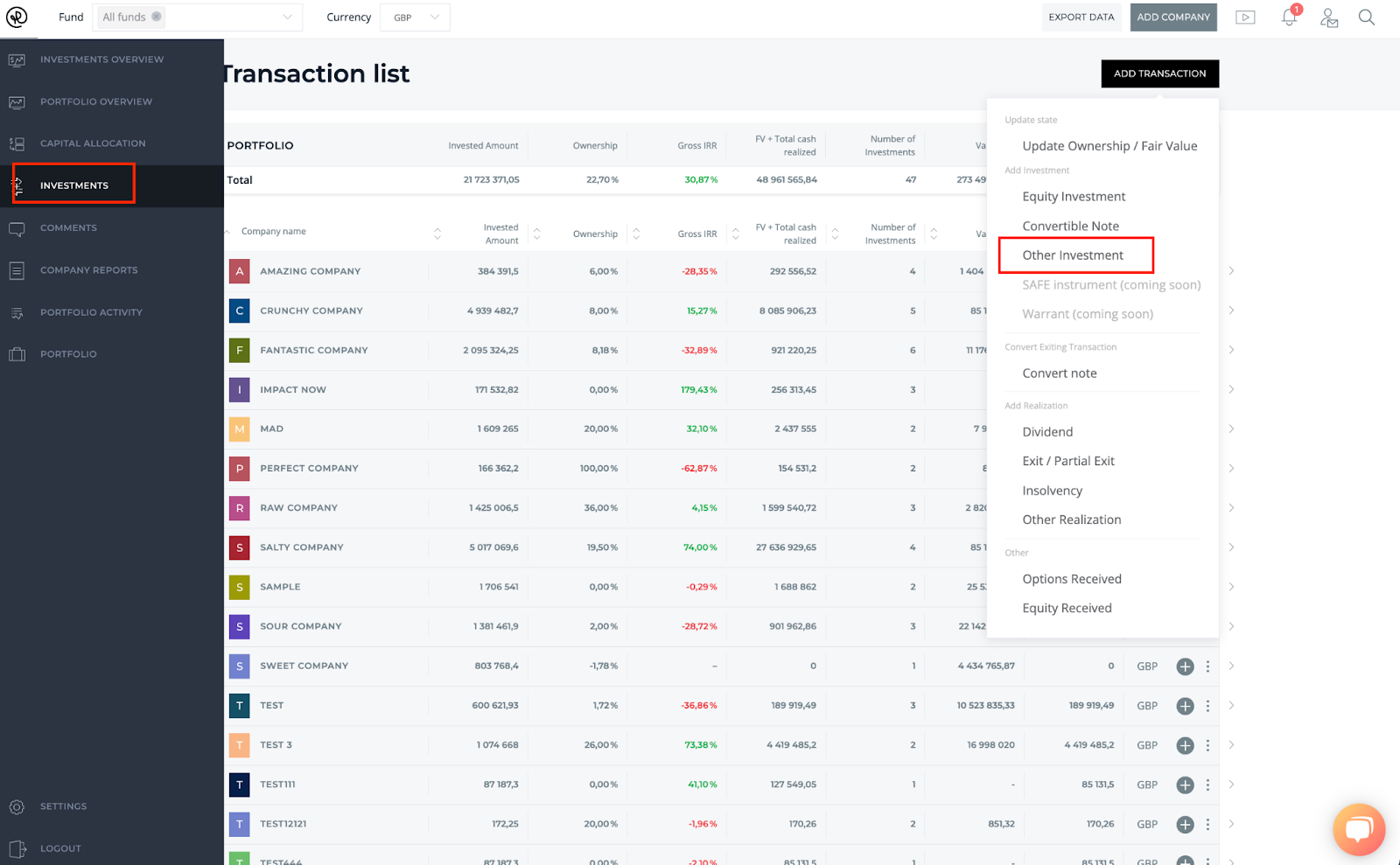
Task: Open the search magnifier icon
Action: pyautogui.click(x=1366, y=17)
